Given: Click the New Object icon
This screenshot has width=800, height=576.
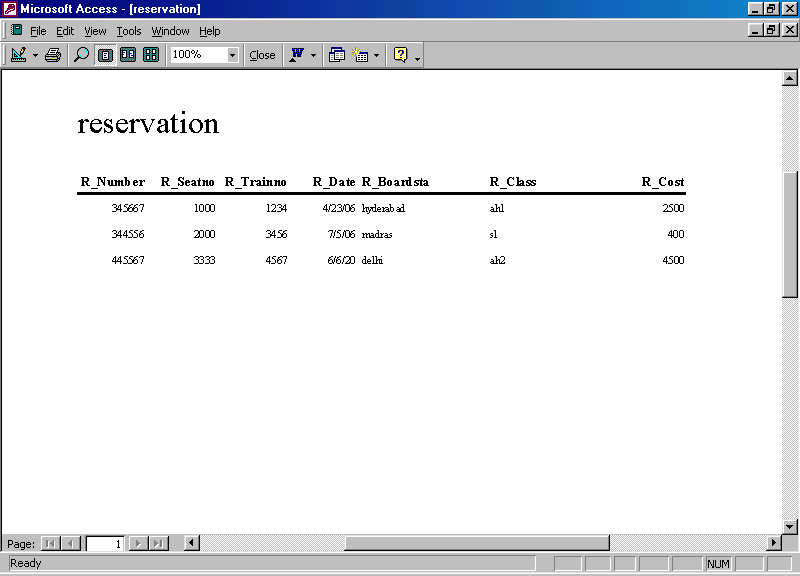Looking at the screenshot, I should (360, 55).
